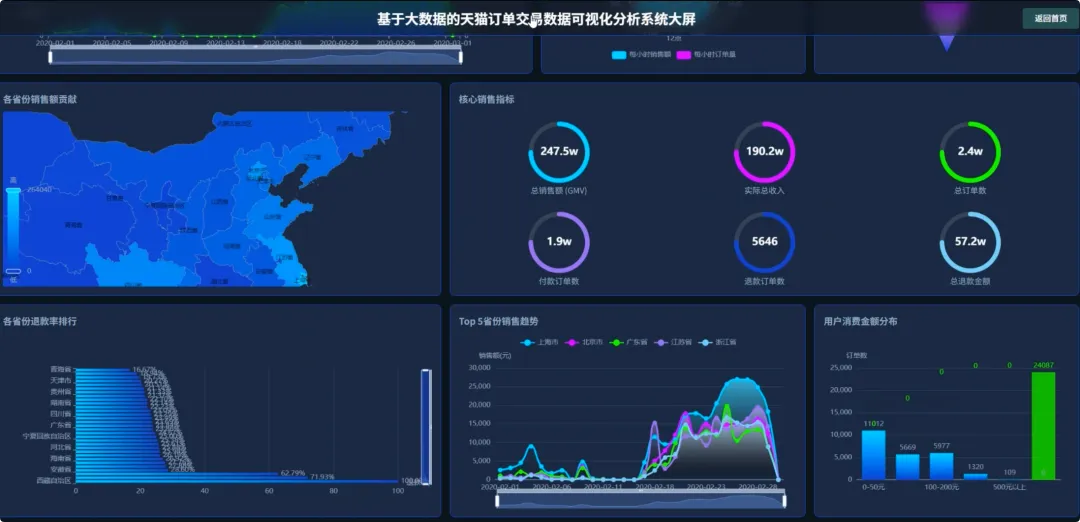Click the 天津市 axis label

pos(61,380)
